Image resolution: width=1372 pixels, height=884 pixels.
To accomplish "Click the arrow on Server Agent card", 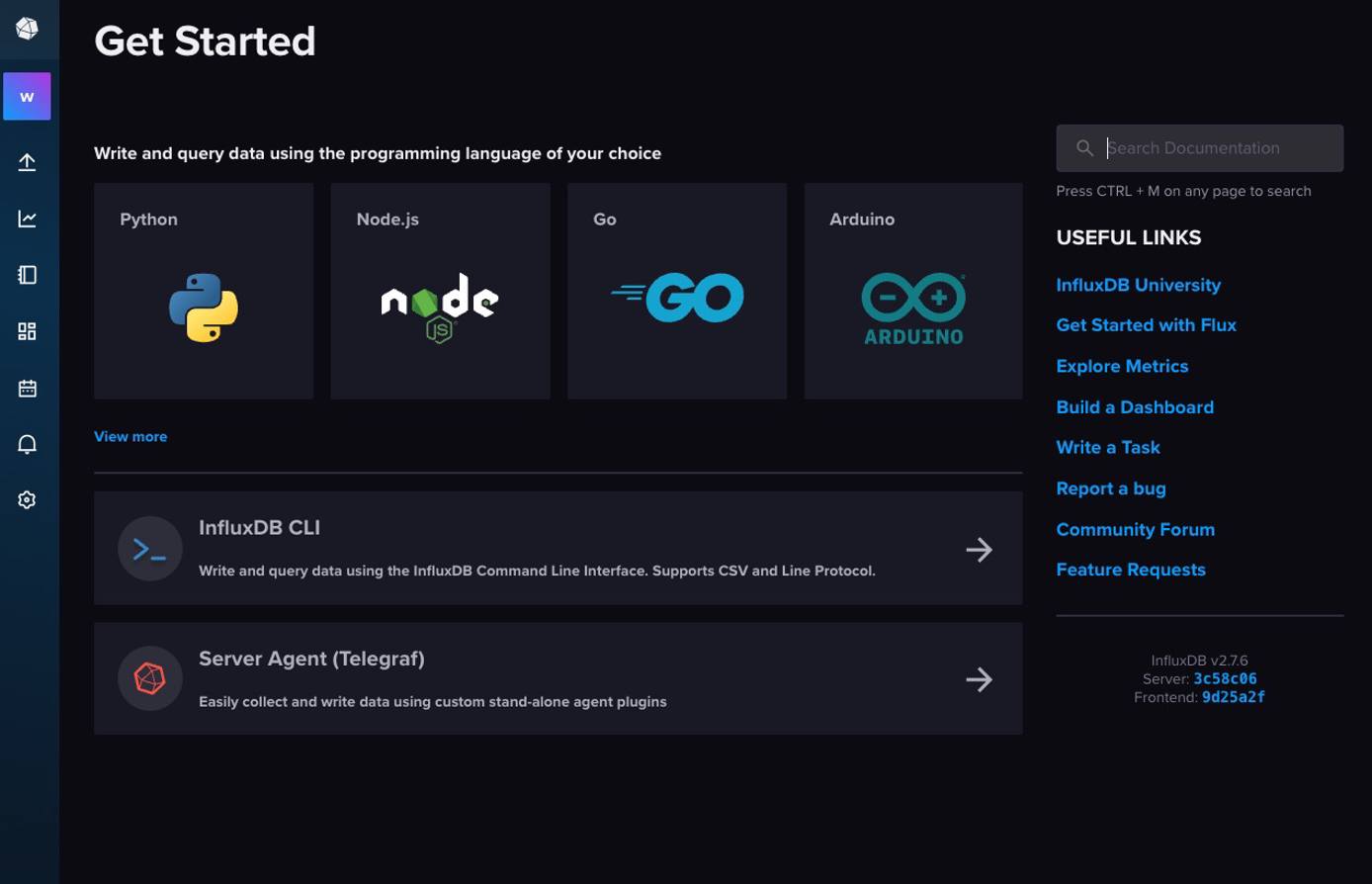I will [x=979, y=679].
